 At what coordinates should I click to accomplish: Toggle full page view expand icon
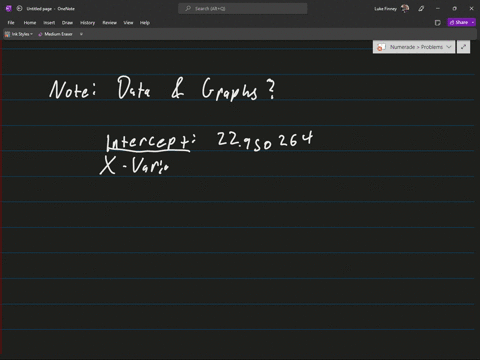(463, 47)
